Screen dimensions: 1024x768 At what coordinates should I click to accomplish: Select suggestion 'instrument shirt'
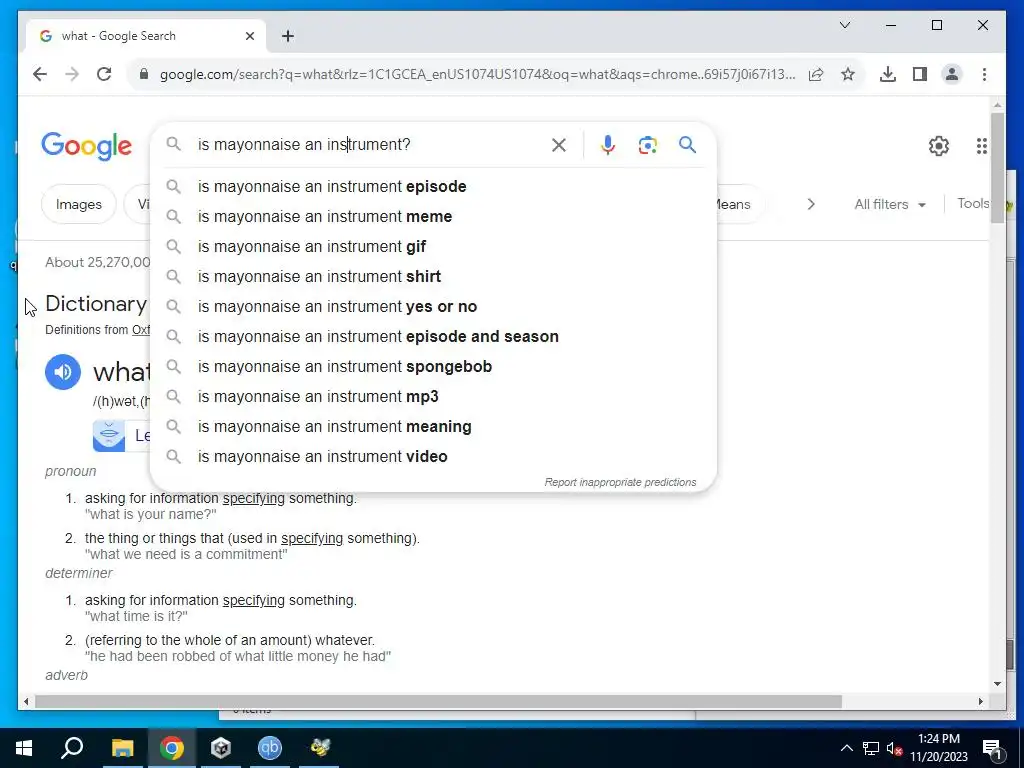[433, 276]
